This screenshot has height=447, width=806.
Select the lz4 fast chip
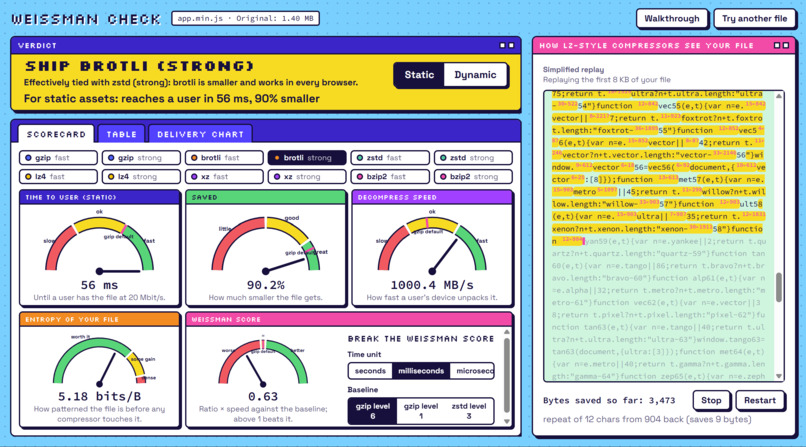[x=58, y=176]
